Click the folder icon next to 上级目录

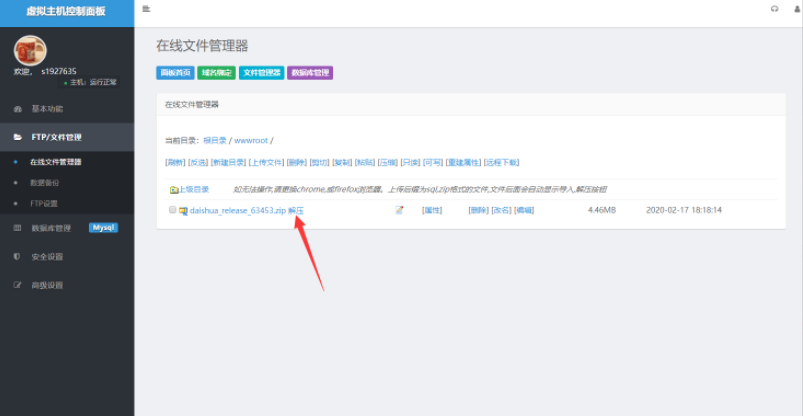[x=174, y=190]
